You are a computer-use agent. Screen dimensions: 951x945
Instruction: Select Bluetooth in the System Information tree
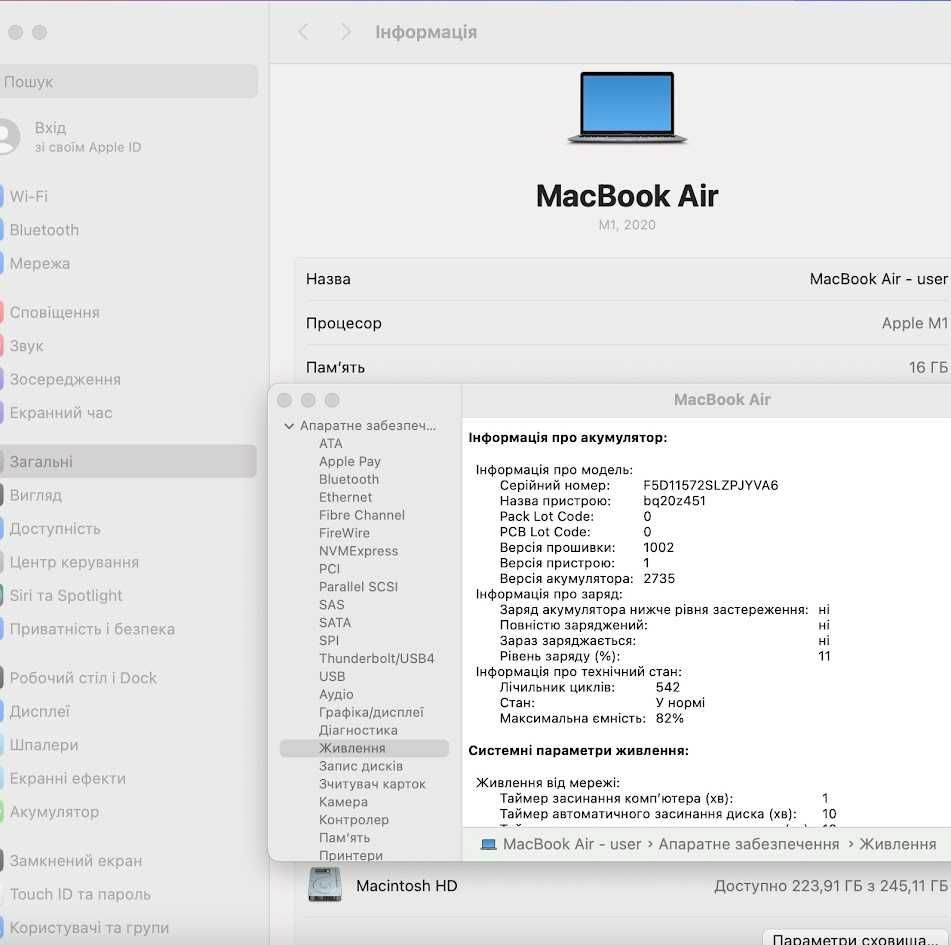(349, 479)
